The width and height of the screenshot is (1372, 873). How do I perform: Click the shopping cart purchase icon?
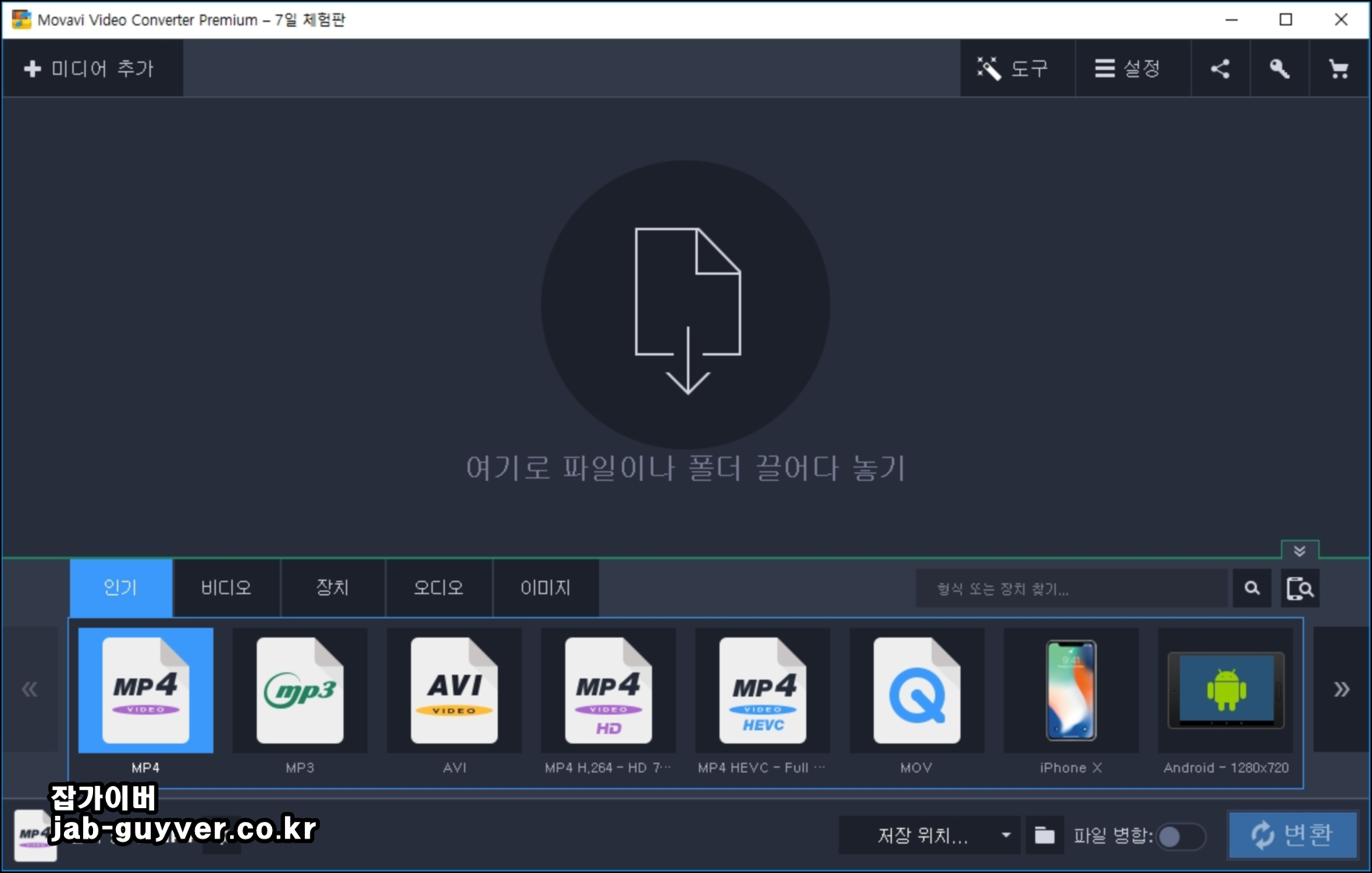point(1338,69)
